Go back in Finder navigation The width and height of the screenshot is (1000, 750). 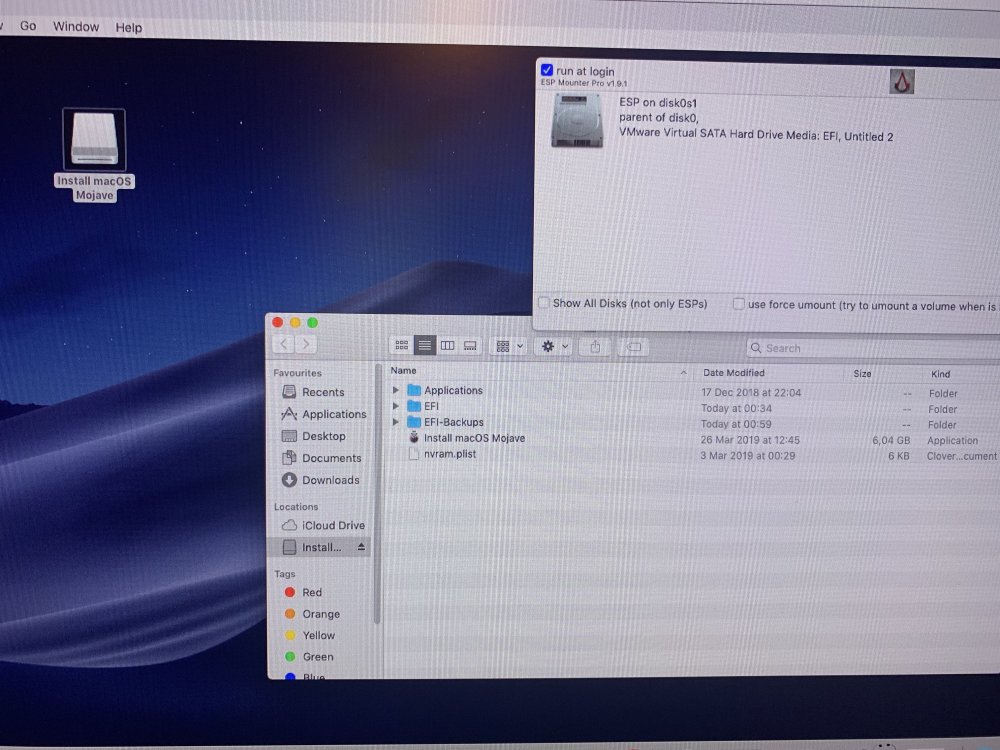pos(284,344)
